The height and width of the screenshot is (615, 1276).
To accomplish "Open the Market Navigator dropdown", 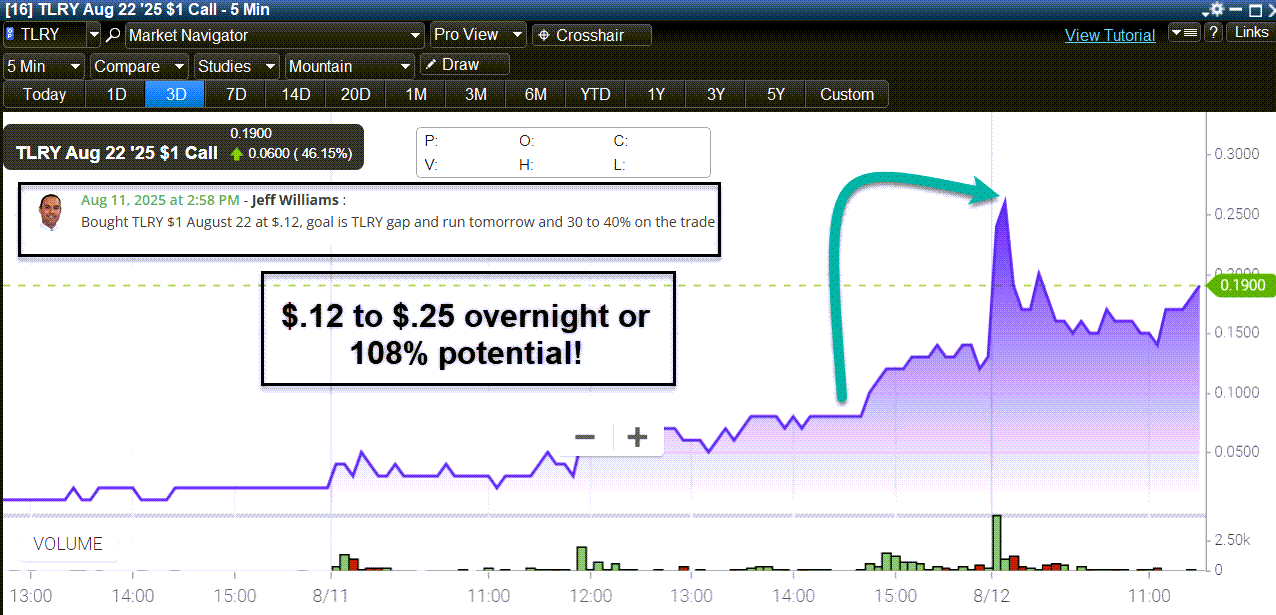I will [275, 35].
